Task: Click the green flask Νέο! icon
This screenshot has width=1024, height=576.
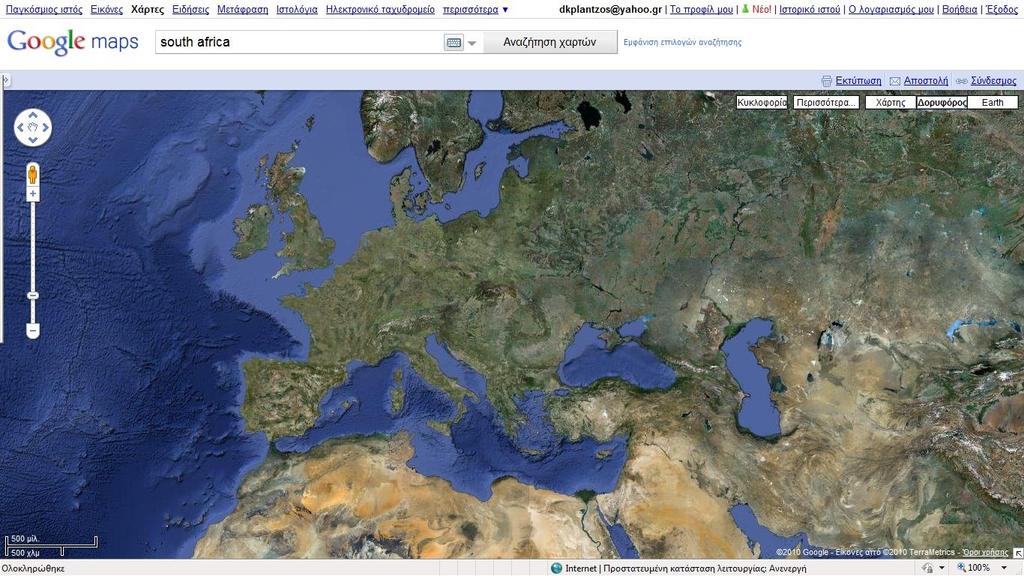Action: click(x=745, y=9)
